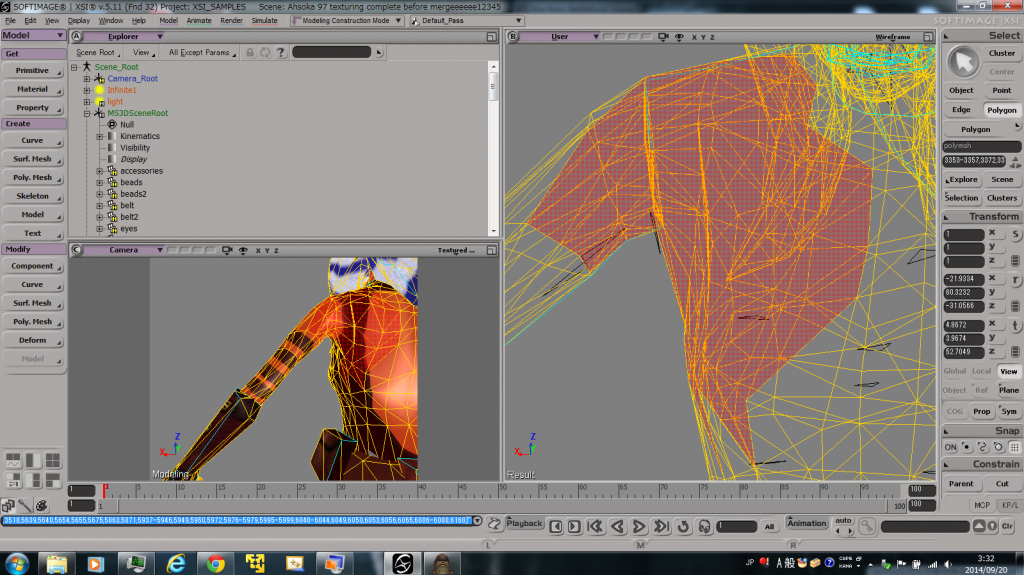Click the highlighted polygon selection script field
Screen dimensions: 1024x575
tap(236, 521)
